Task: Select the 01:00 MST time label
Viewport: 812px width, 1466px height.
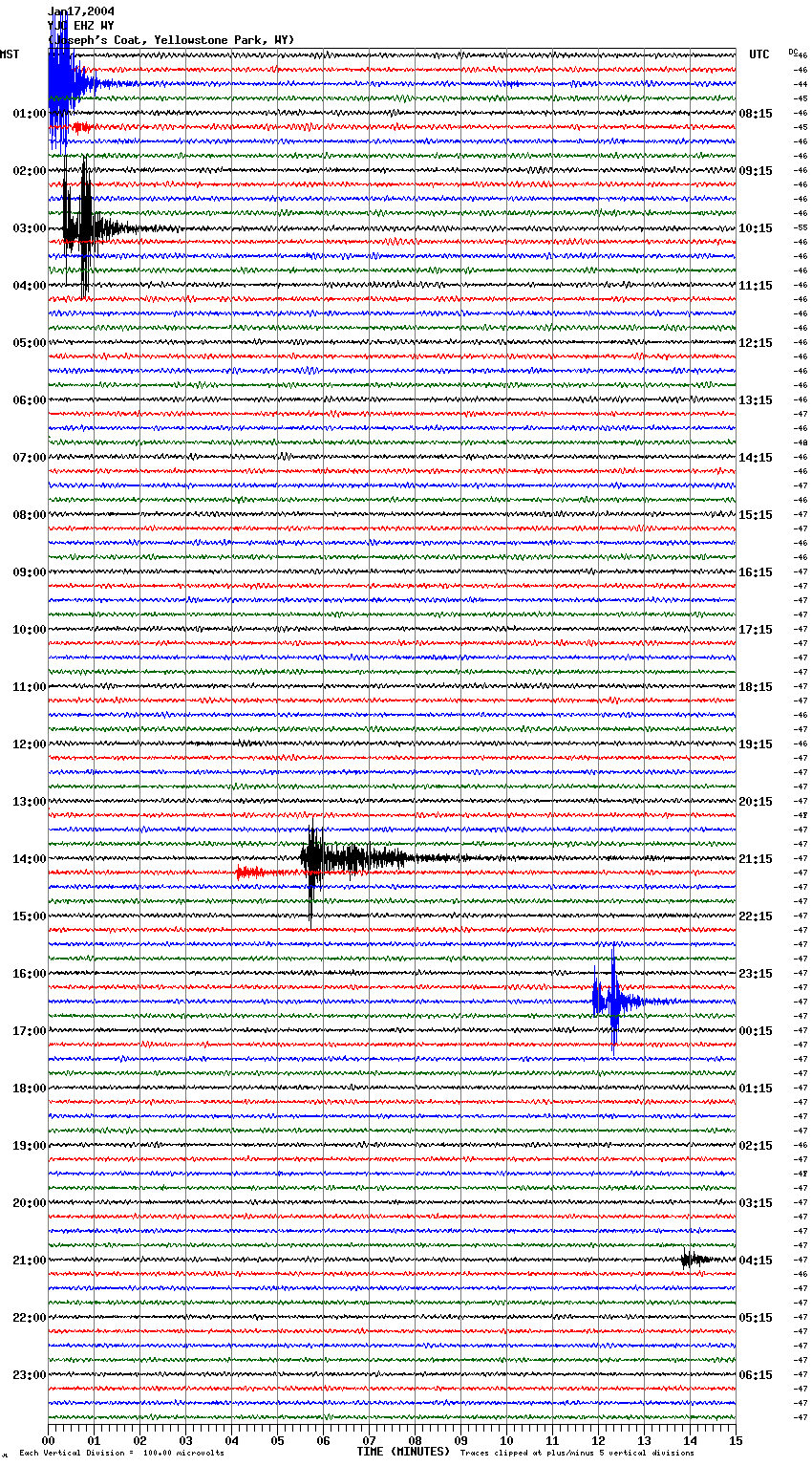Action: 30,114
